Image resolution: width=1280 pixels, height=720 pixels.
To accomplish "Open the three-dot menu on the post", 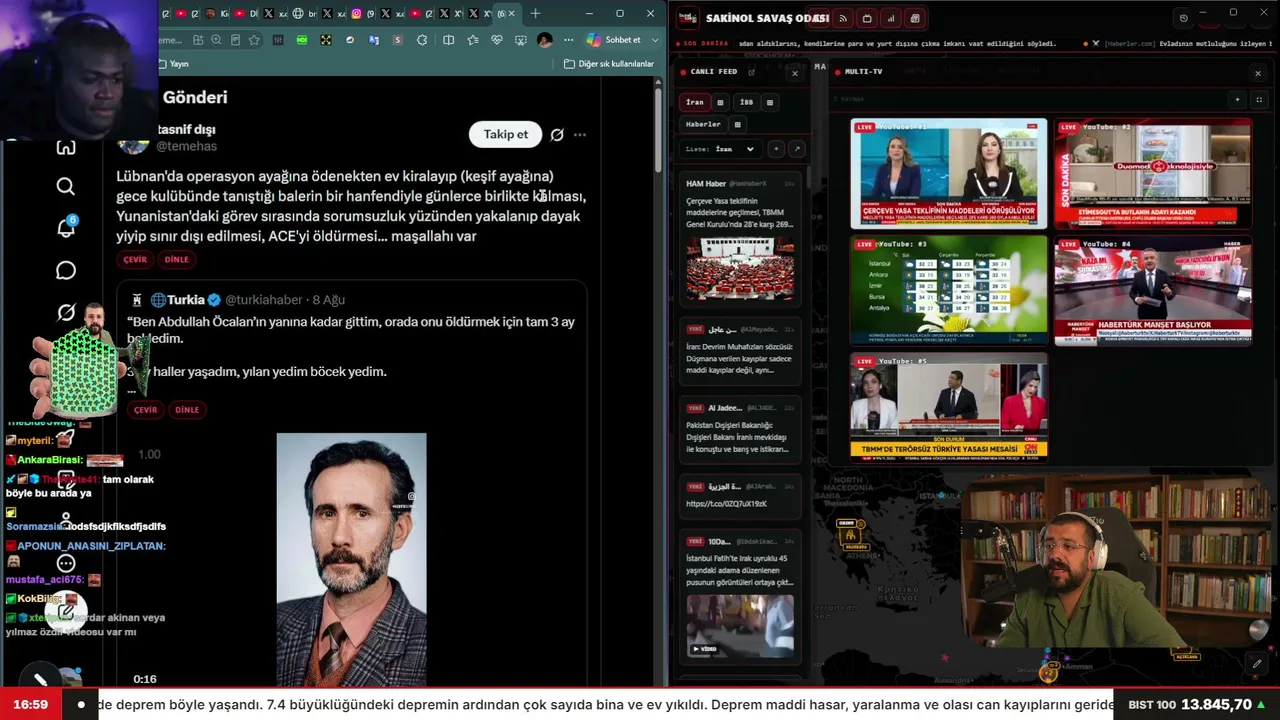I will point(580,134).
